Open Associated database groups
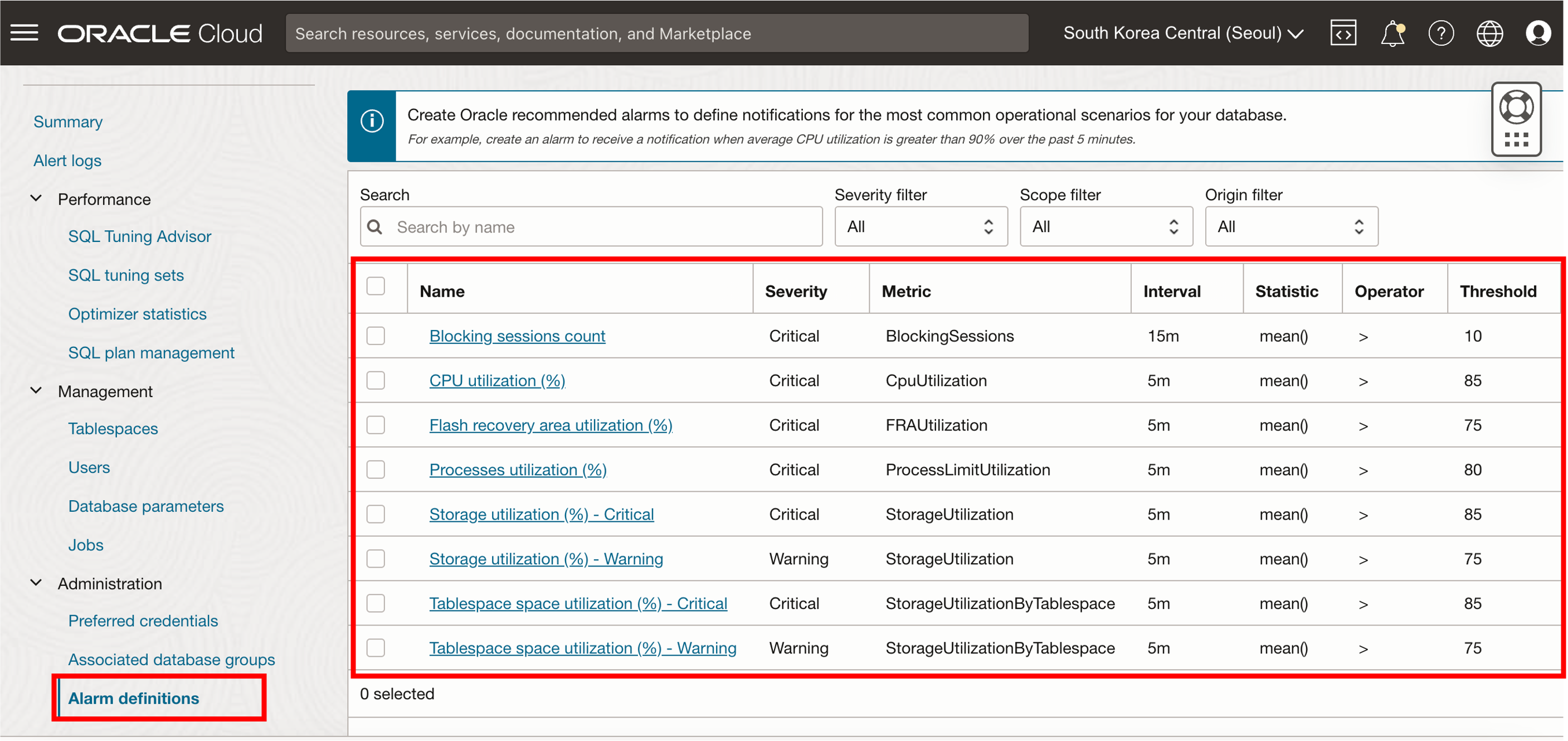 coord(171,660)
